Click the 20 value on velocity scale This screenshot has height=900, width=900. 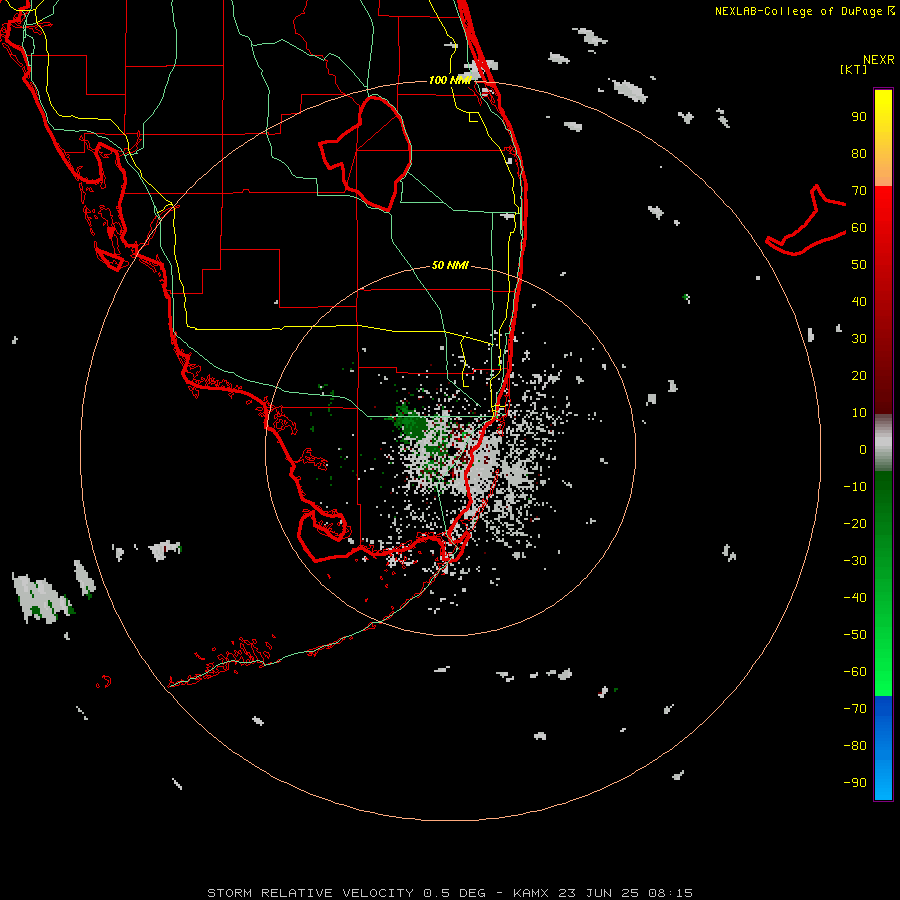pos(859,376)
